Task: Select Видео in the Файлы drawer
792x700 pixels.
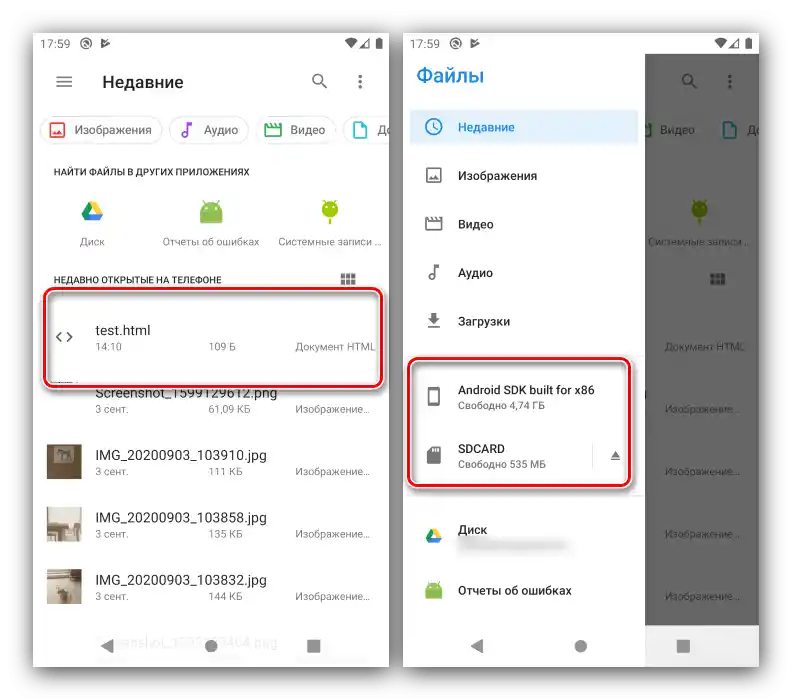Action: (x=524, y=224)
